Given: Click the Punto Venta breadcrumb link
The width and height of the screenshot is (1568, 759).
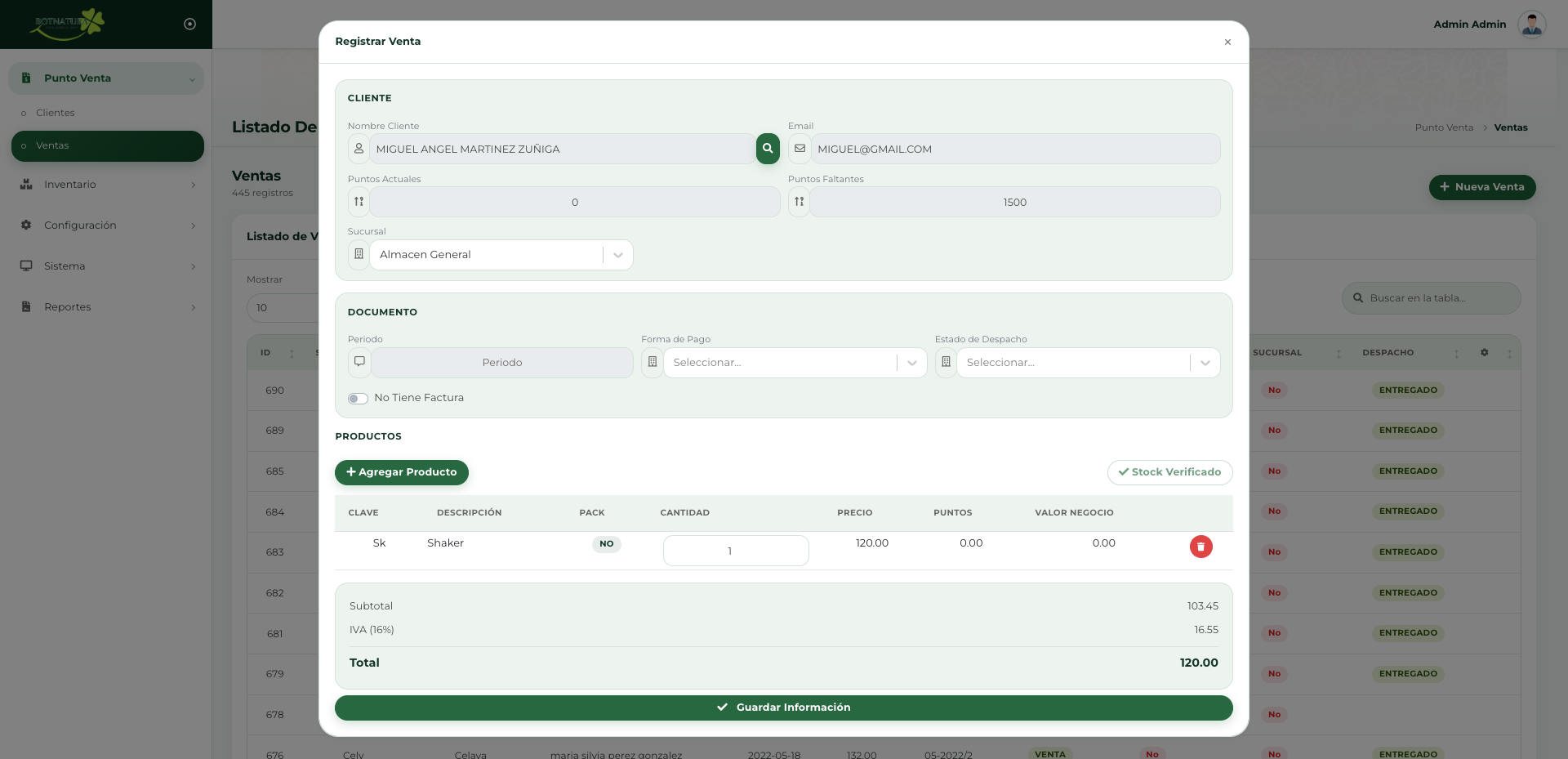Looking at the screenshot, I should (x=1444, y=127).
